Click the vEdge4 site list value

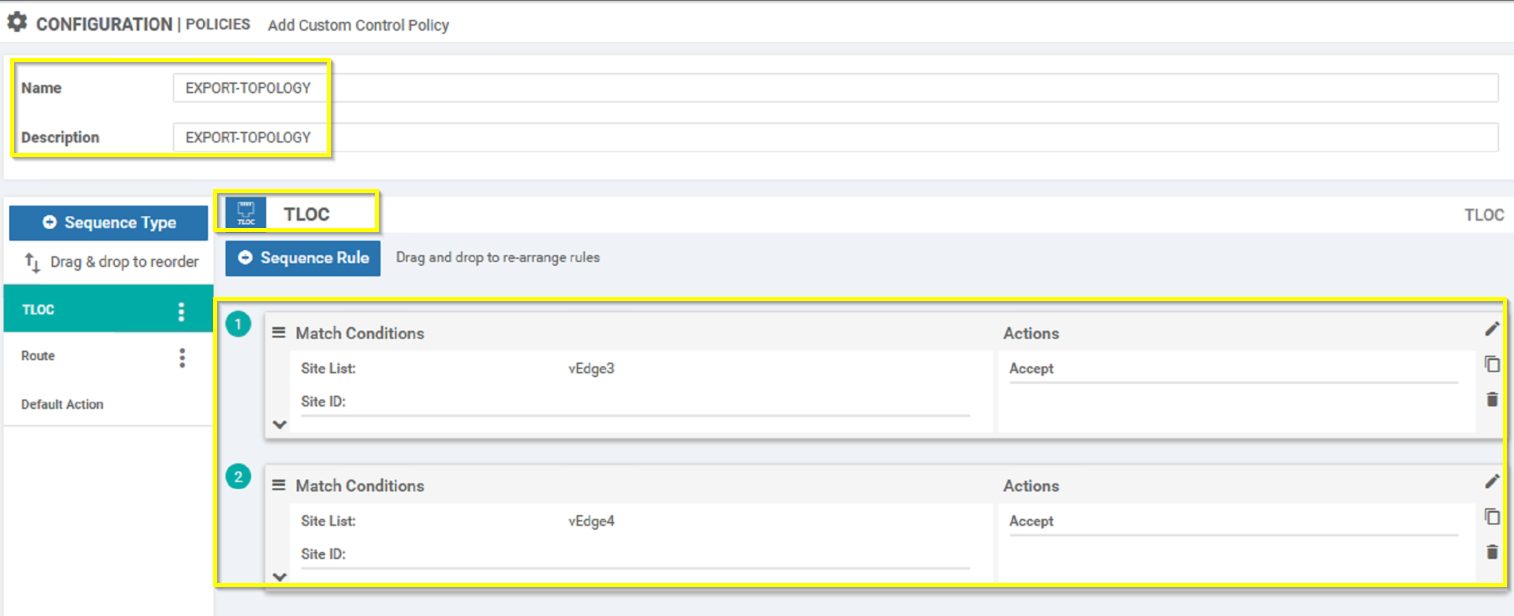591,521
